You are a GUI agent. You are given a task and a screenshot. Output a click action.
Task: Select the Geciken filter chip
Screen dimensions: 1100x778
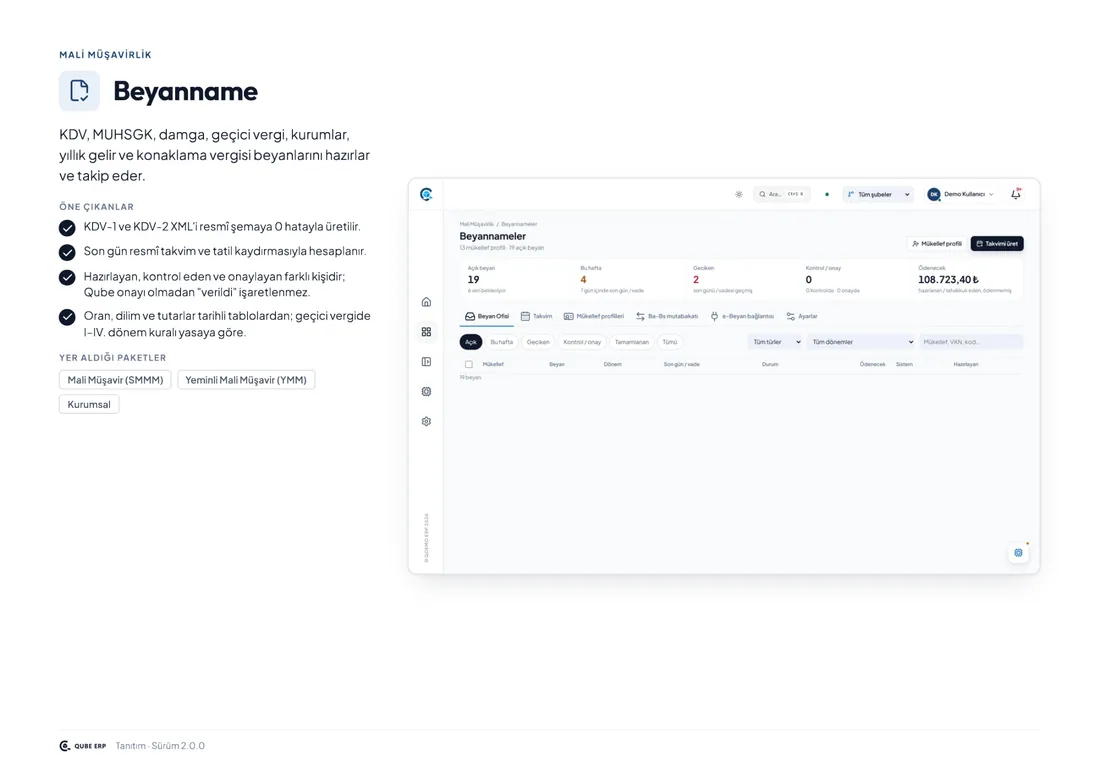538,342
